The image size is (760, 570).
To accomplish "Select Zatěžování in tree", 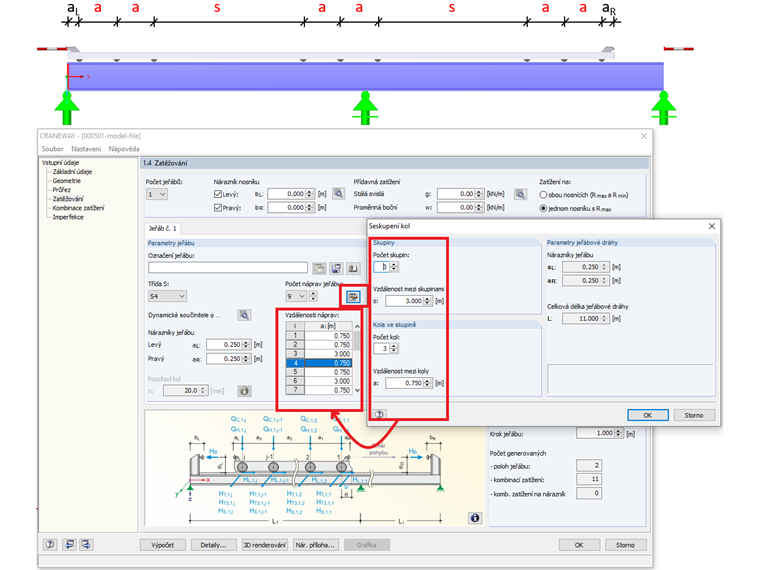I will (x=68, y=199).
